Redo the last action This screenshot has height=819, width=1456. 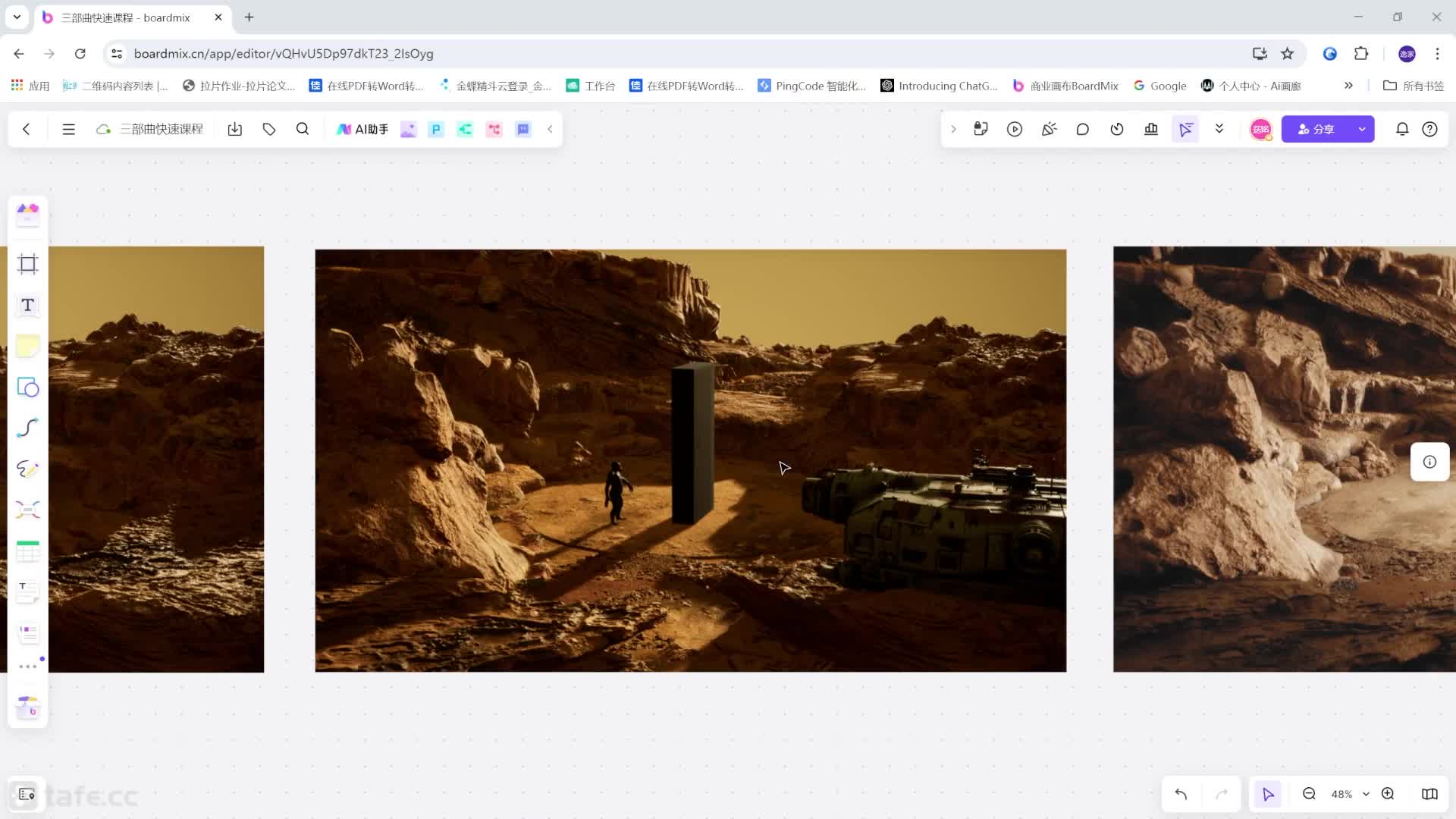point(1222,794)
